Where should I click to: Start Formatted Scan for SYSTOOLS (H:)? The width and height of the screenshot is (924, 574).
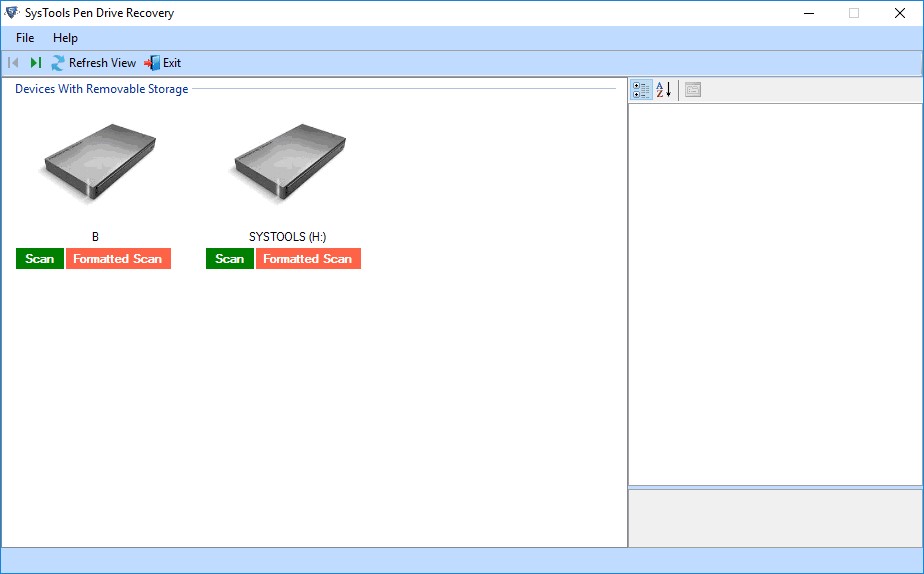click(x=308, y=259)
